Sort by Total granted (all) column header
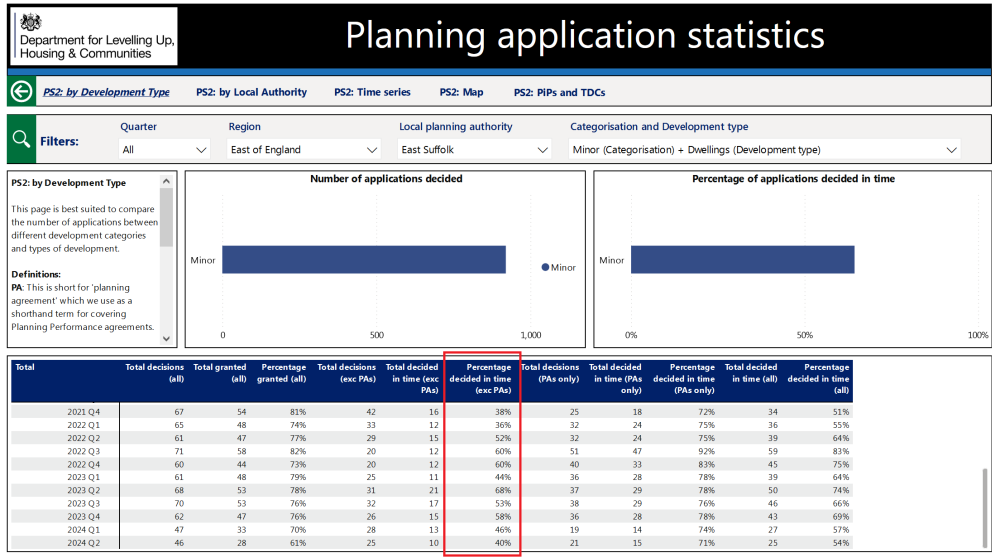1000x558 pixels. click(219, 372)
